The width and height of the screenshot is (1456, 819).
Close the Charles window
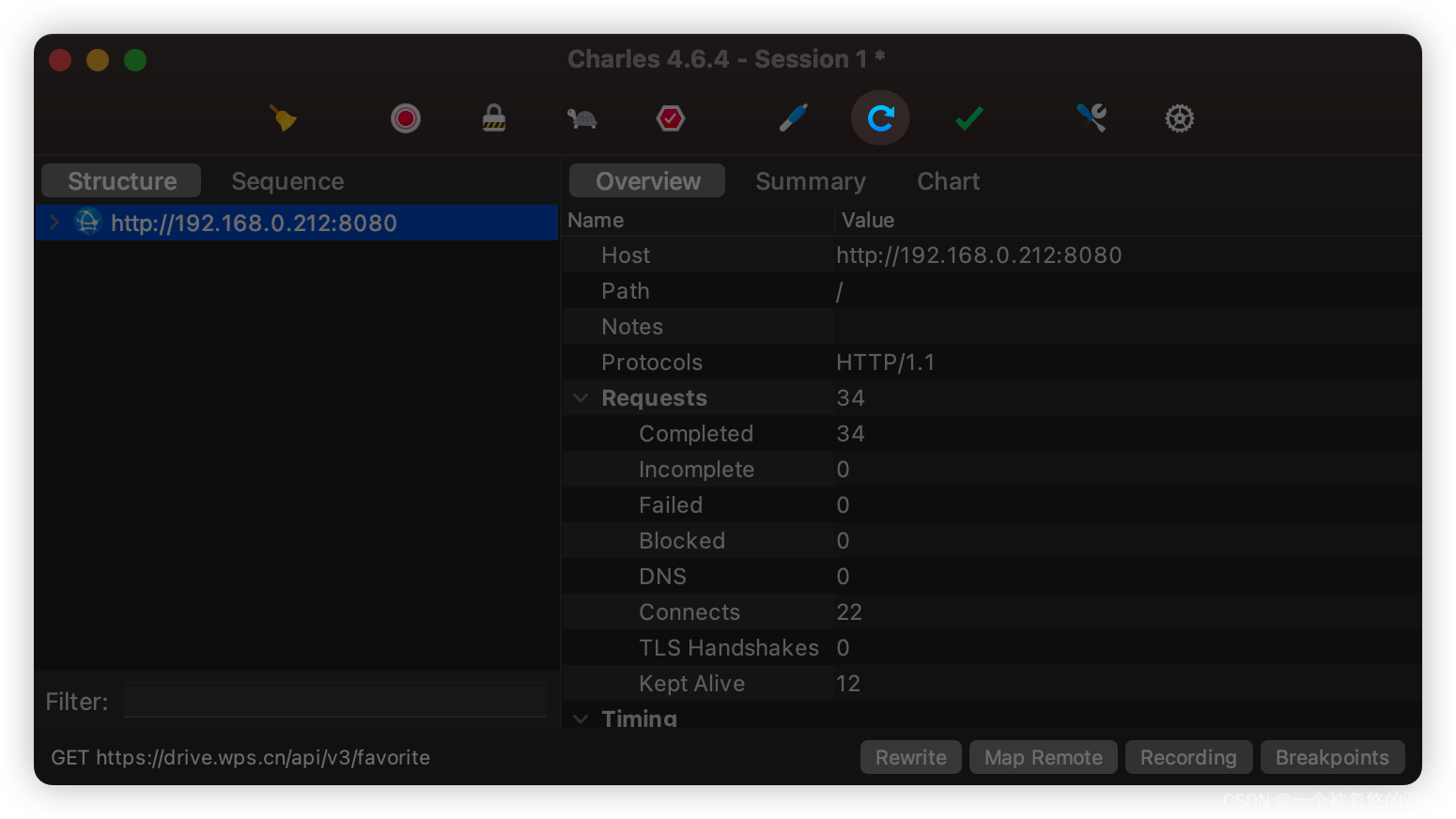pos(60,60)
